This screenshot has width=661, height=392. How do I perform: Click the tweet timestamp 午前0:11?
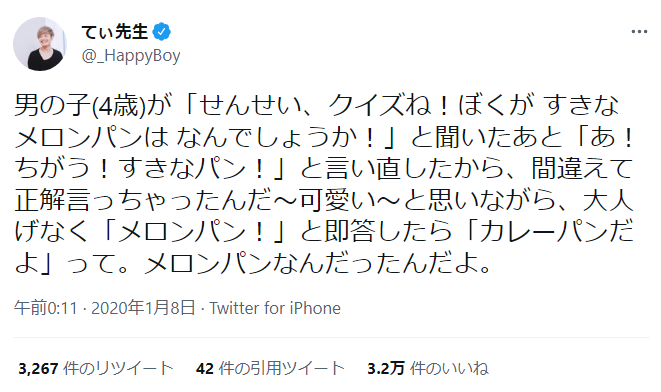(46, 308)
